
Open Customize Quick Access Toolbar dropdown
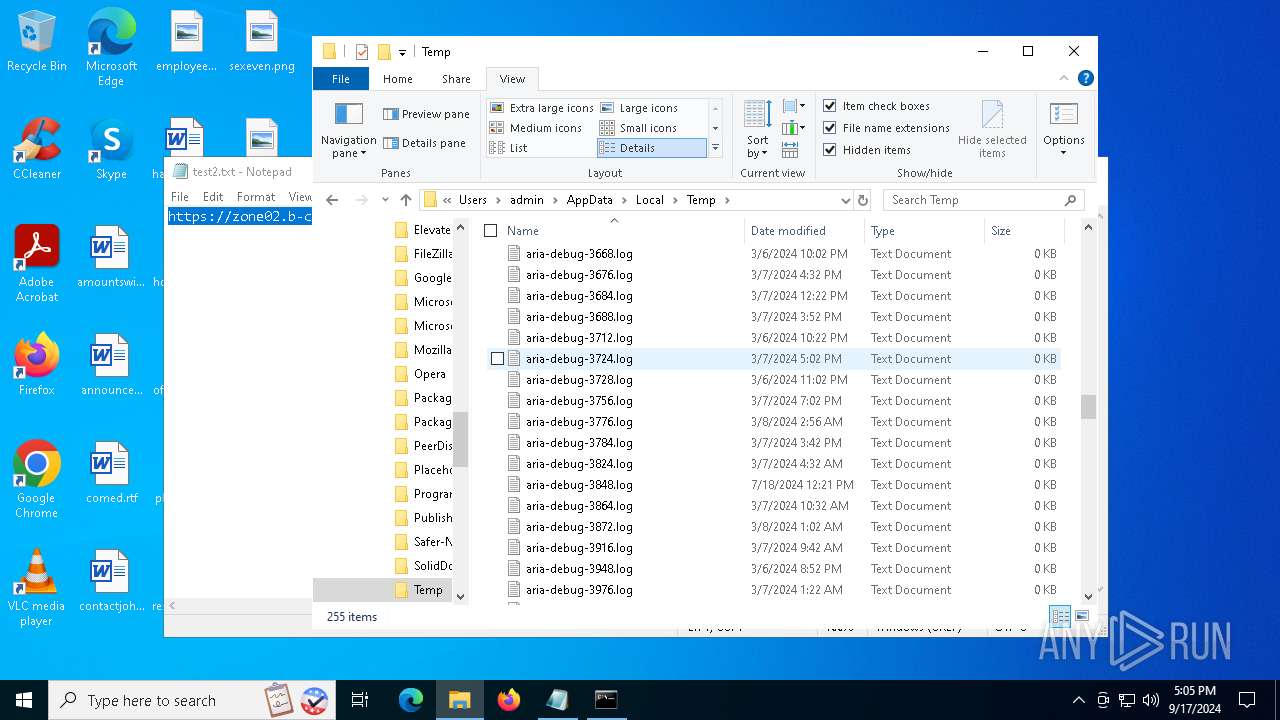click(x=402, y=52)
